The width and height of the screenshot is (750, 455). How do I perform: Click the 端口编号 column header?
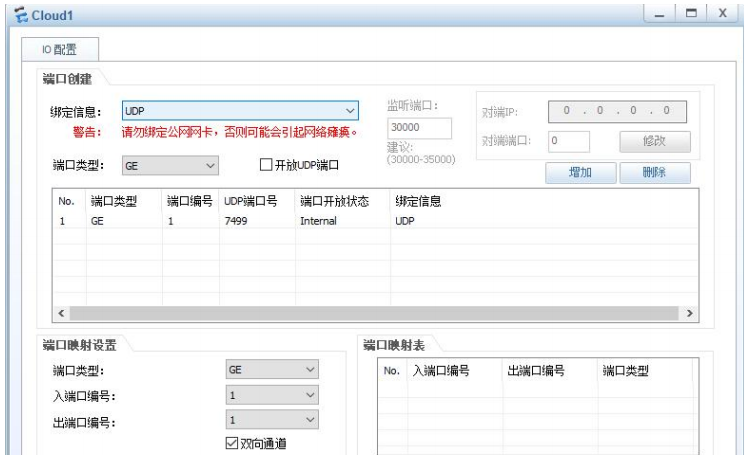(x=191, y=201)
